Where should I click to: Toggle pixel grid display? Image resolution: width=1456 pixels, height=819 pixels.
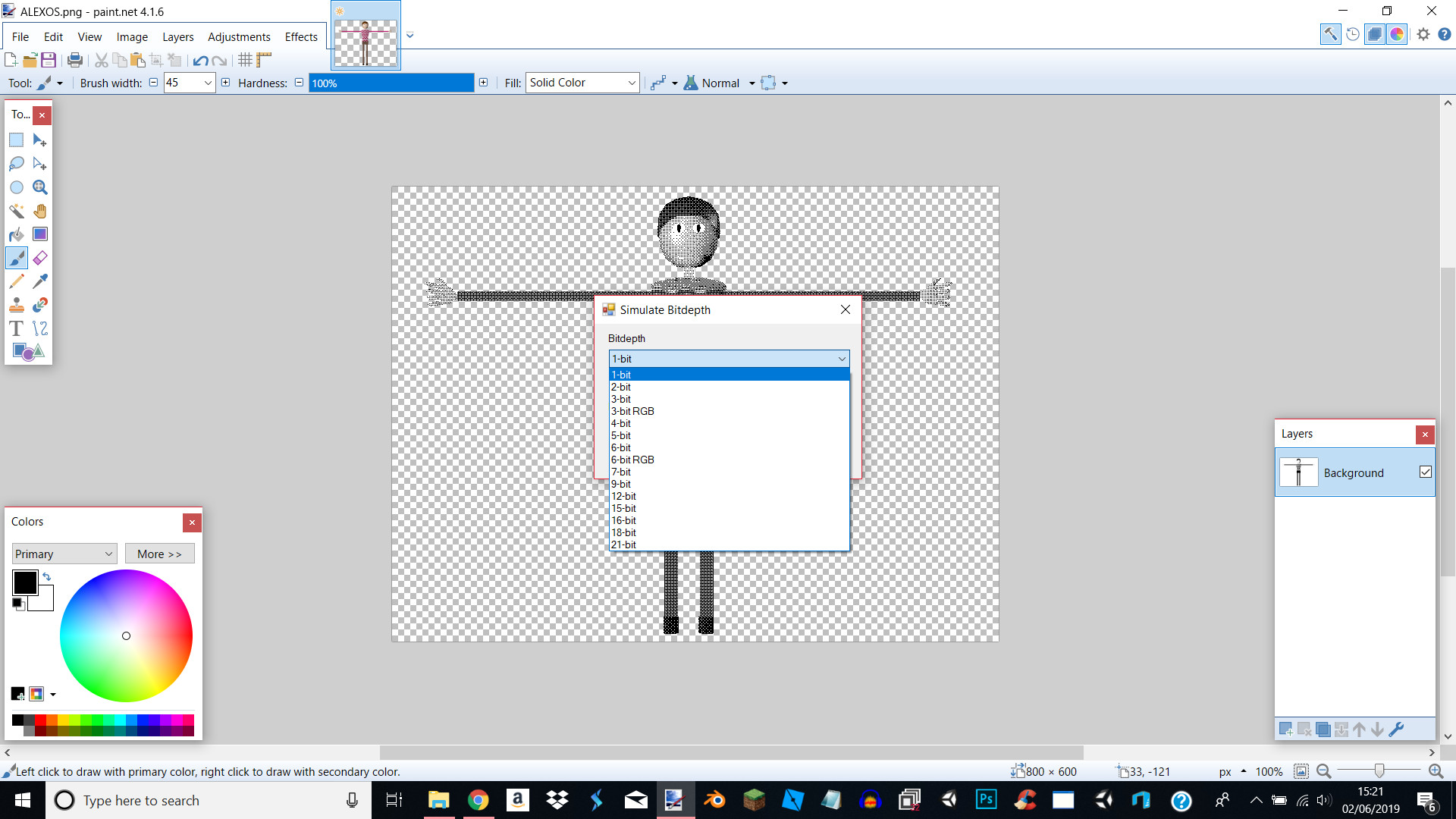click(x=245, y=60)
